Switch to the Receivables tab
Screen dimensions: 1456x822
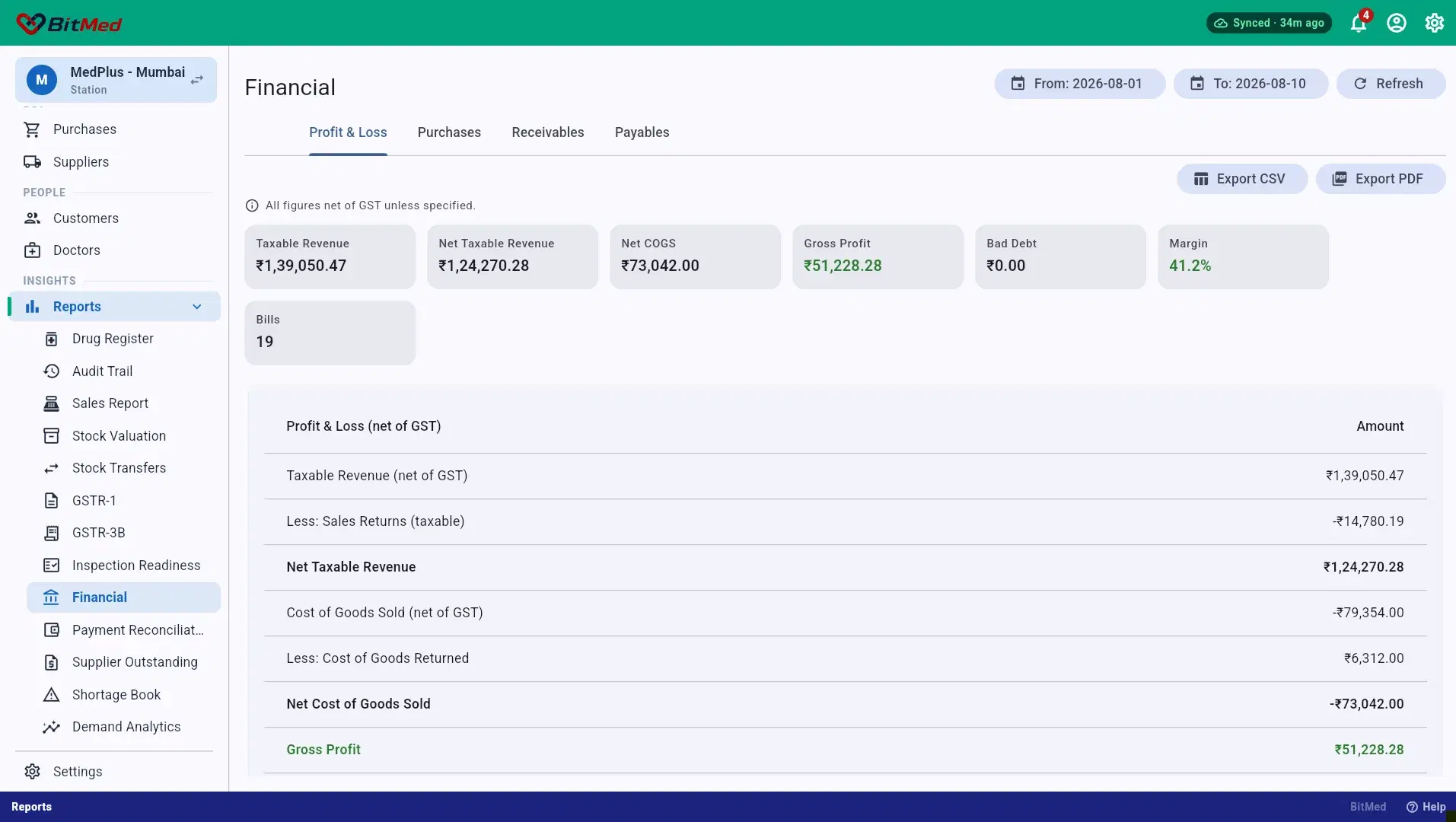[x=548, y=132]
